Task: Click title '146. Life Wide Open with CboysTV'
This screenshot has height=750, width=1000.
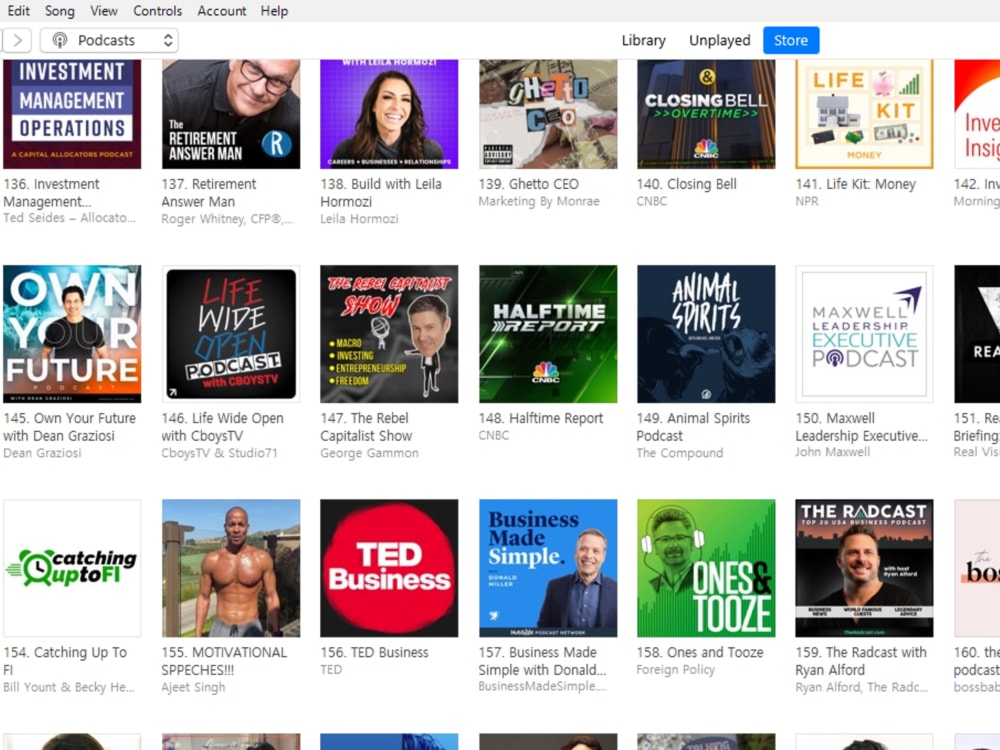Action: click(x=223, y=427)
